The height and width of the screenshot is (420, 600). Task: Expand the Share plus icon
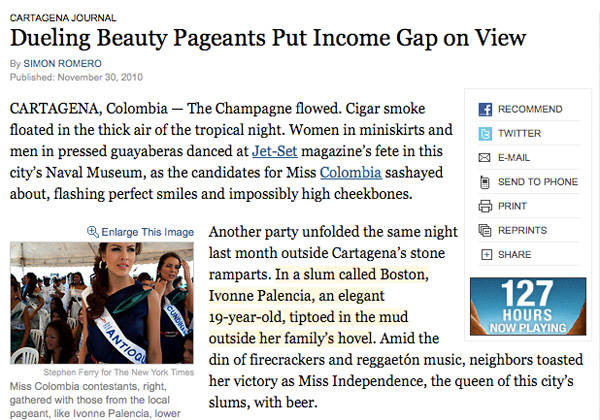pos(486,255)
